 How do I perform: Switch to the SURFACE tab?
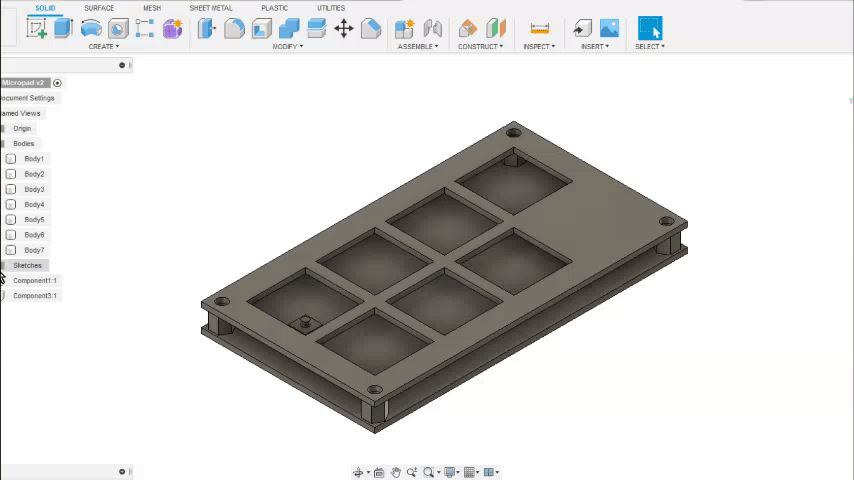[x=99, y=8]
